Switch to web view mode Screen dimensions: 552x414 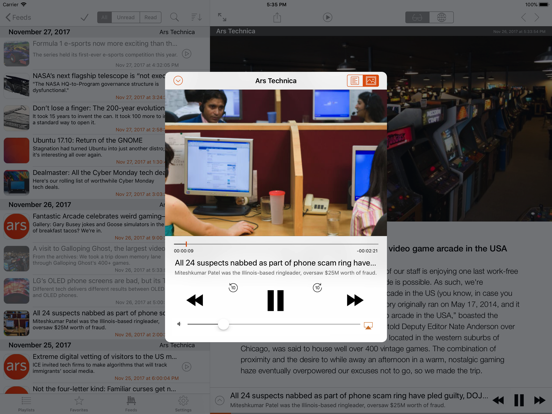[x=441, y=17]
